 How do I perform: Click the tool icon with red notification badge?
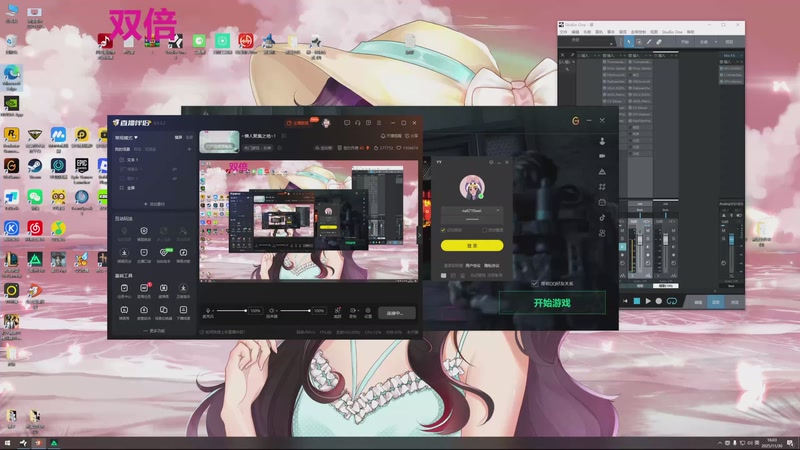click(x=144, y=290)
